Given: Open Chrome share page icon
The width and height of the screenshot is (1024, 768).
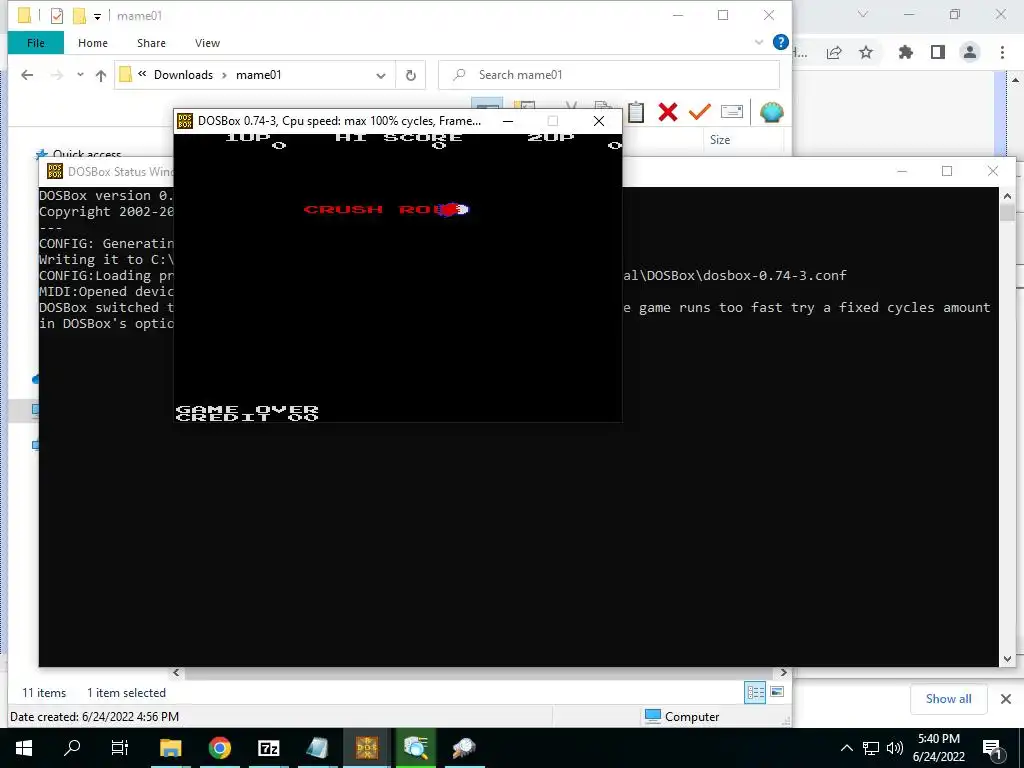Looking at the screenshot, I should click(834, 53).
